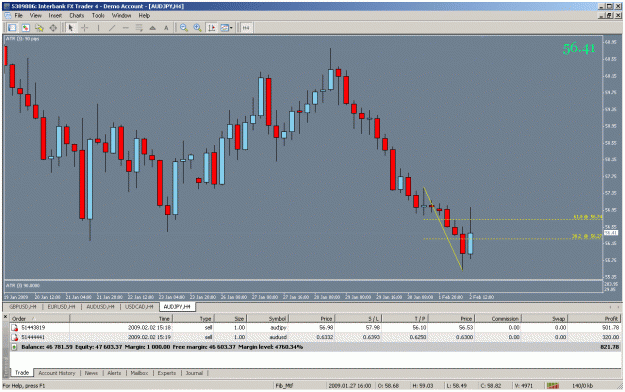Image resolution: width=625 pixels, height=392 pixels.
Task: Switch to the USDCAD,H4 chart tab
Action: point(139,307)
